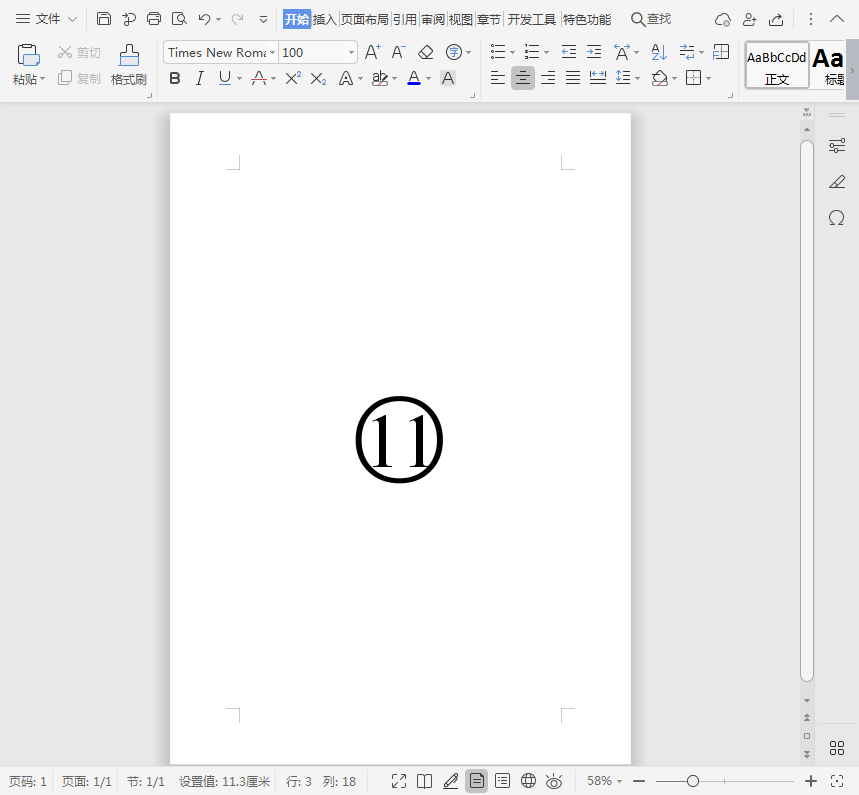Align text to the right
This screenshot has height=795, width=859.
pos(548,78)
